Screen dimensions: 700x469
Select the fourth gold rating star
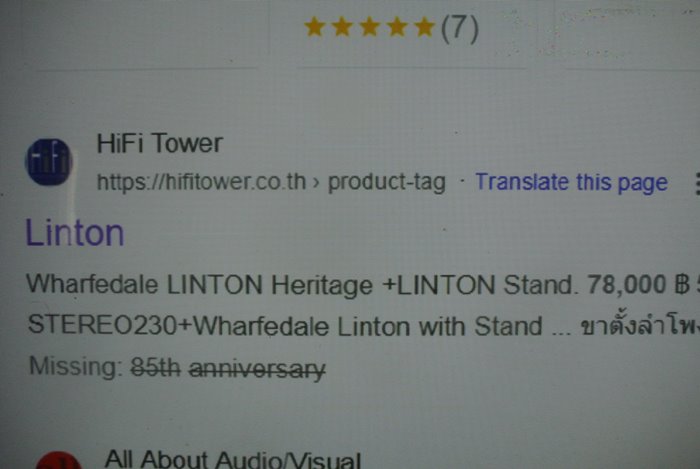(397, 27)
